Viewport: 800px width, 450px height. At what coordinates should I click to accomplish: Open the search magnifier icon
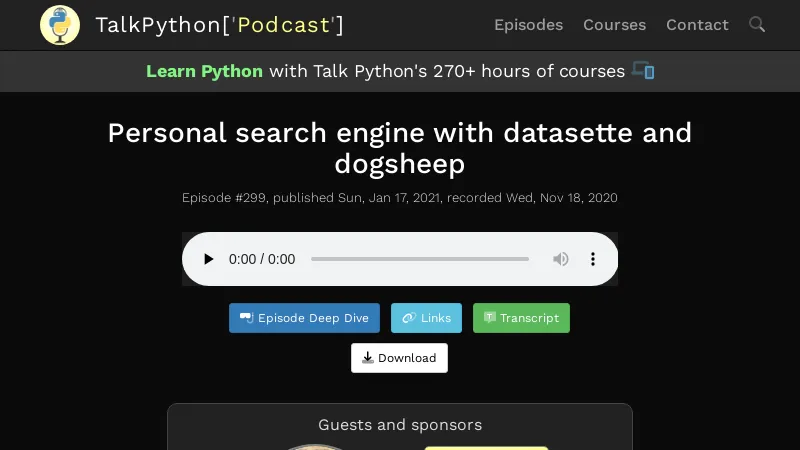point(757,24)
